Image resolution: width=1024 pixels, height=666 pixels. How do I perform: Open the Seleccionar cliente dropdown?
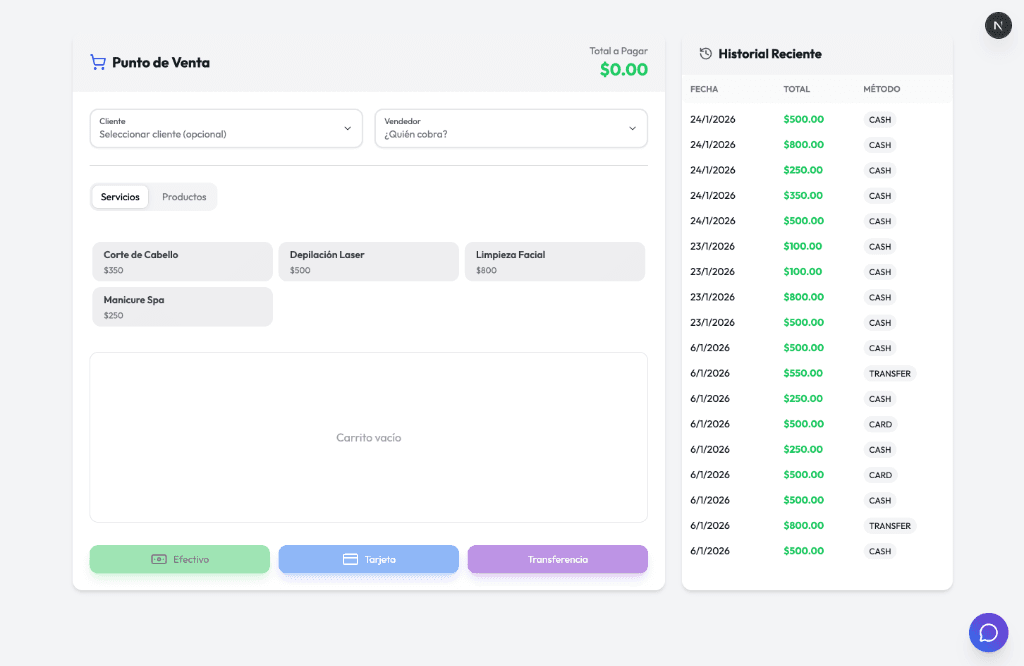pos(225,128)
